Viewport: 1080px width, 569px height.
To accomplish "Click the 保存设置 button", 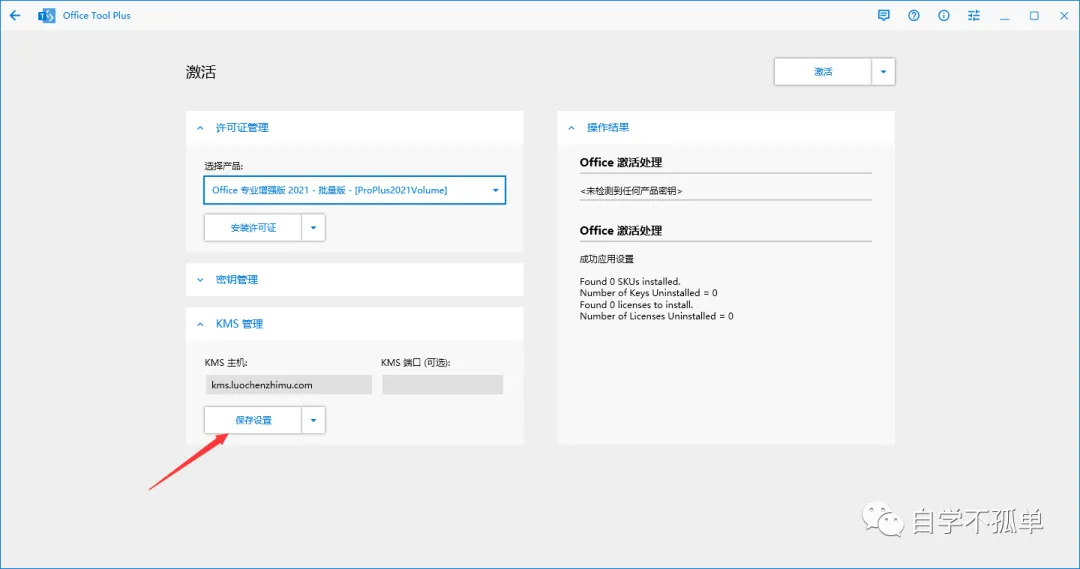I will pos(253,420).
